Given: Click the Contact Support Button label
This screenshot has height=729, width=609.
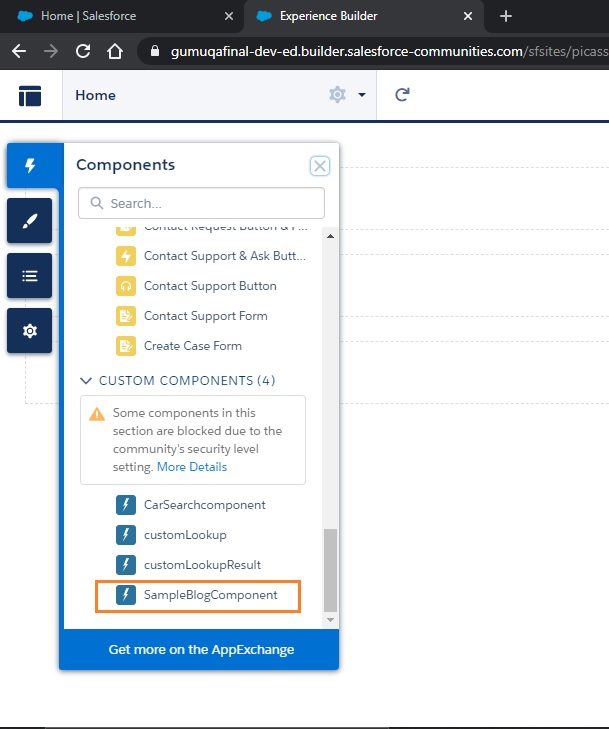Looking at the screenshot, I should pyautogui.click(x=210, y=286).
